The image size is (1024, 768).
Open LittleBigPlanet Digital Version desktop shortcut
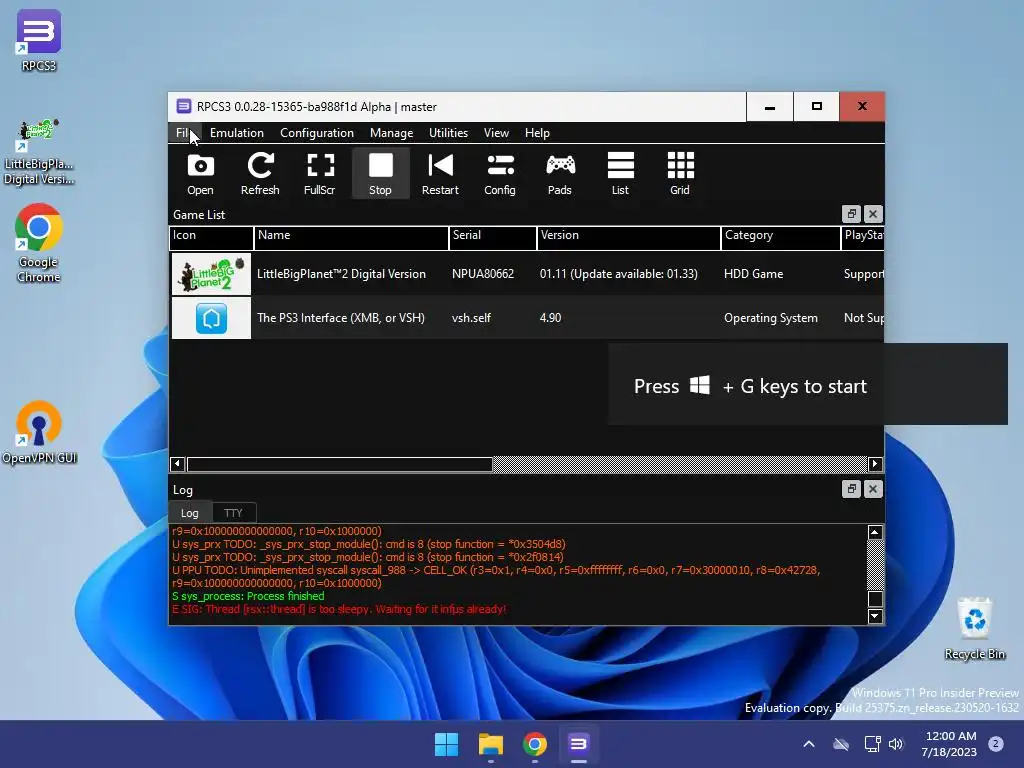pos(39,152)
